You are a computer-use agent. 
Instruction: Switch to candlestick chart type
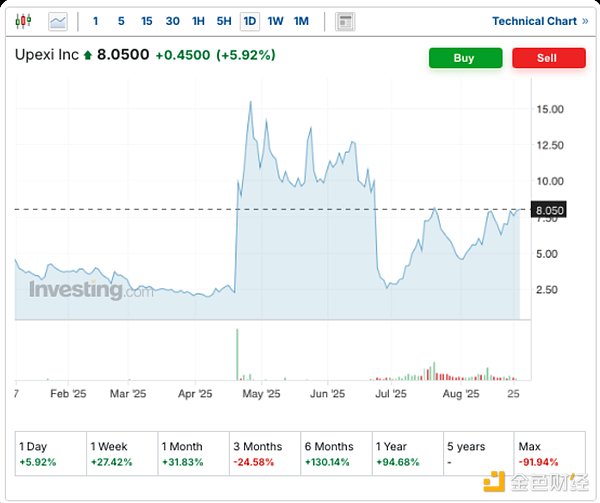click(x=24, y=21)
